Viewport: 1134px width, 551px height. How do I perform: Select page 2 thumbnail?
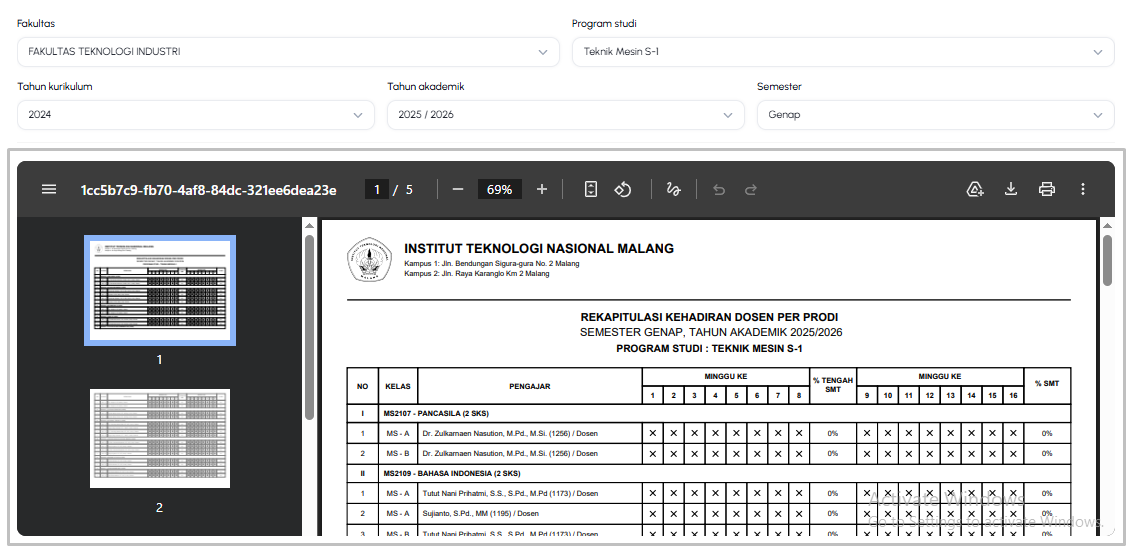[x=160, y=438]
